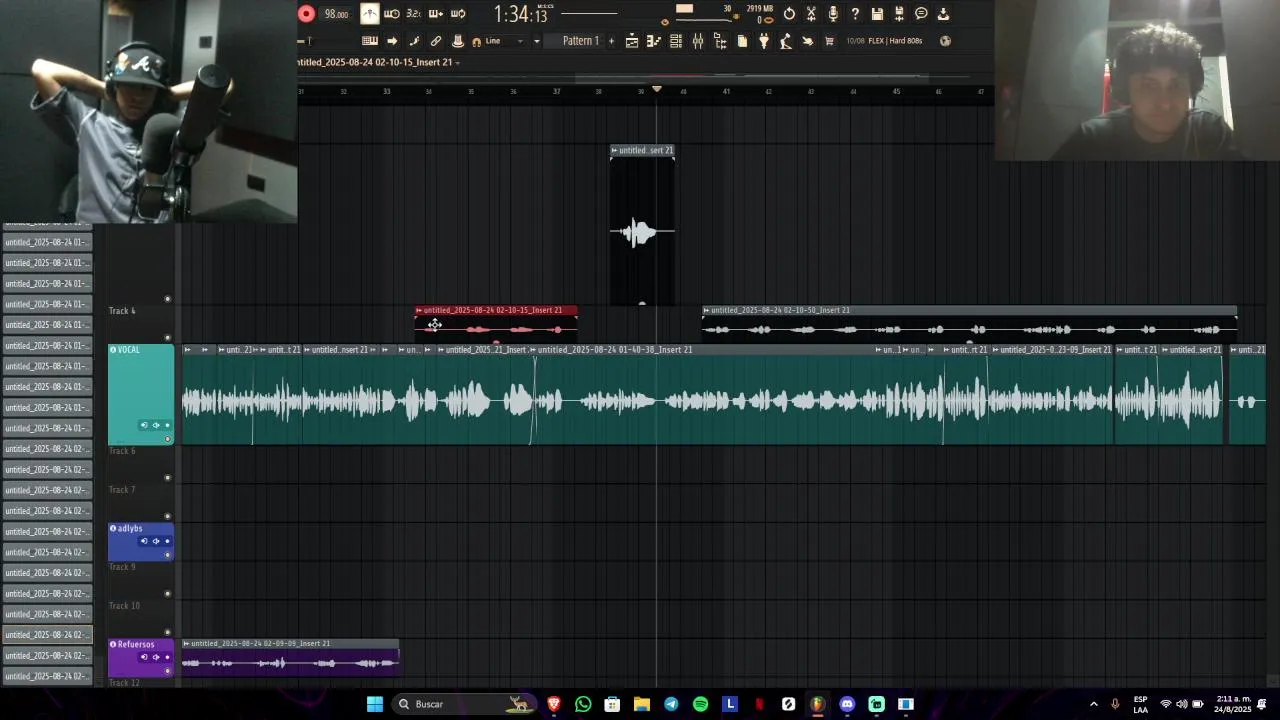
Task: Click the 98.000 tempo field
Action: 337,14
